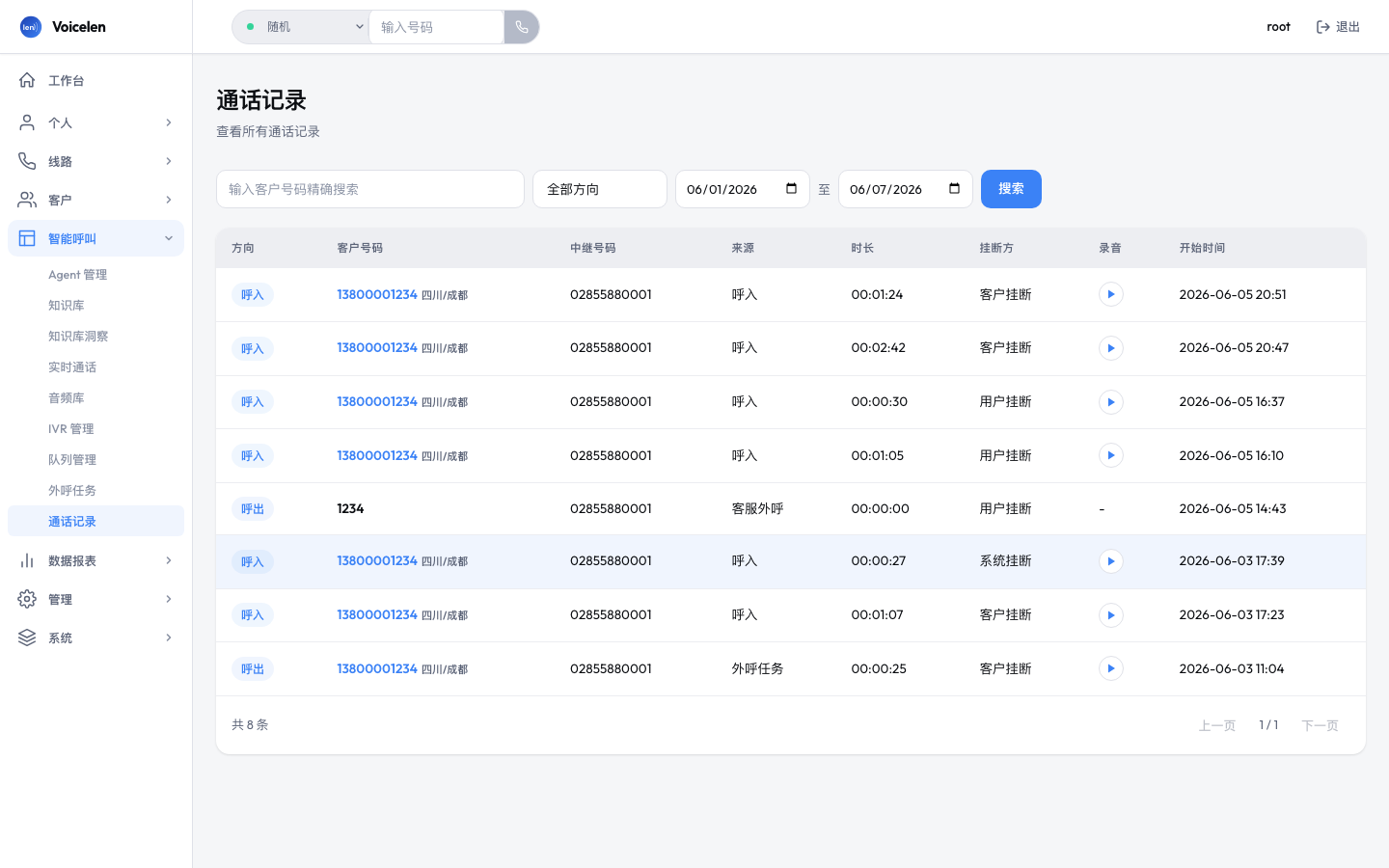Click the 智能呼叫 layout icon in sidebar
This screenshot has width=1389, height=868.
(x=27, y=238)
